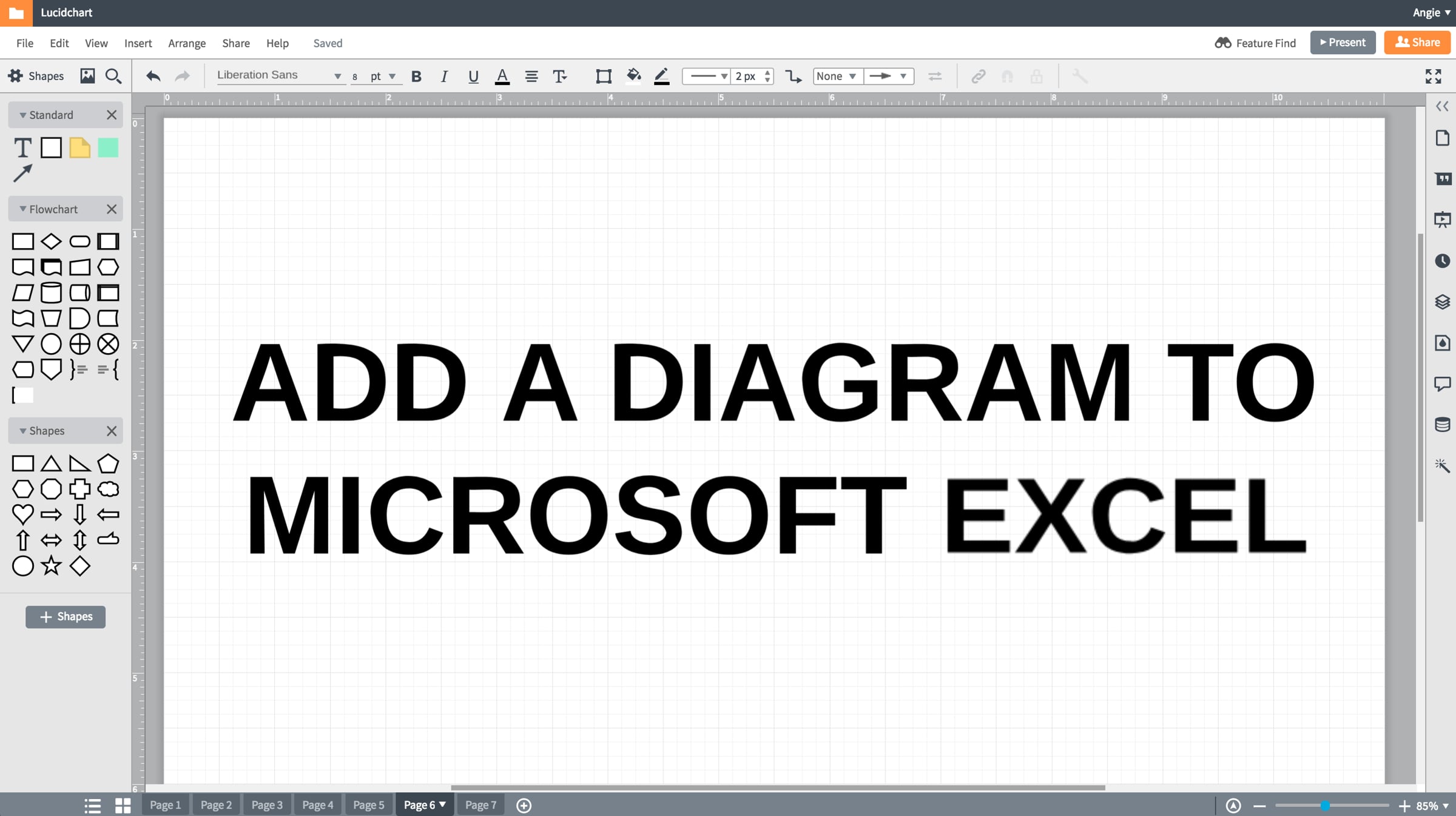The image size is (1456, 816).
Task: Pick the heart shape in Shapes library
Action: pyautogui.click(x=22, y=514)
